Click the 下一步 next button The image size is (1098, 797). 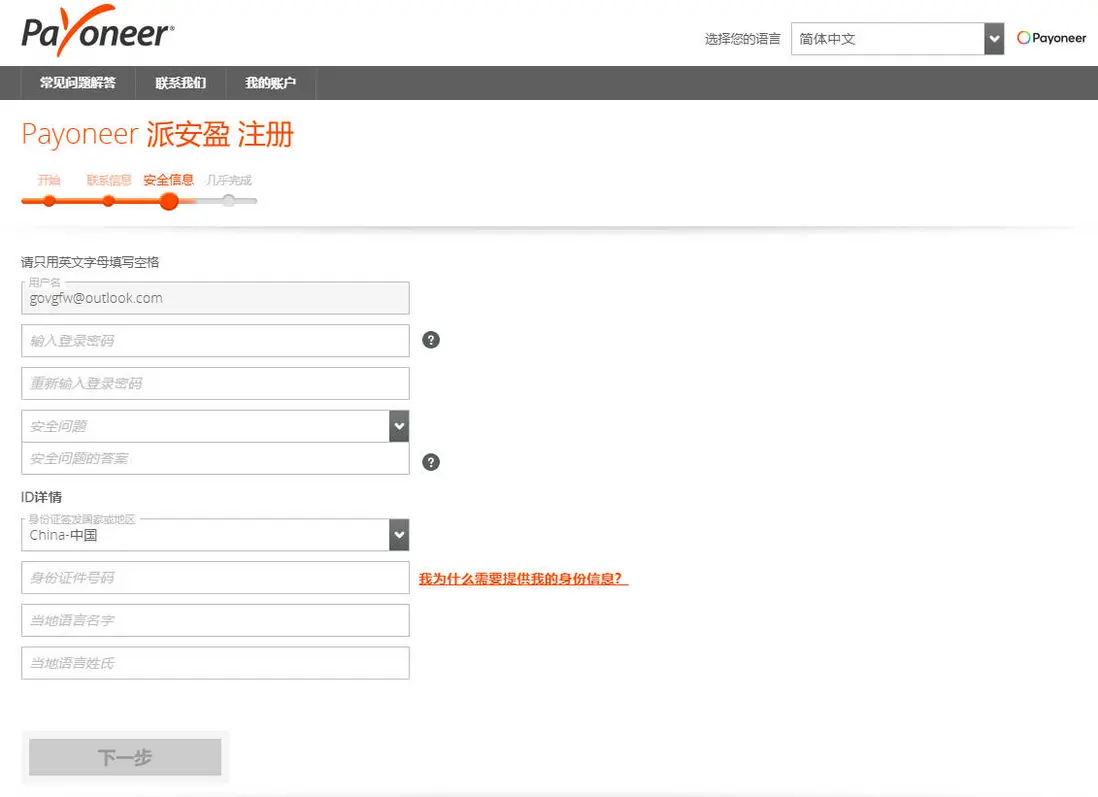125,757
